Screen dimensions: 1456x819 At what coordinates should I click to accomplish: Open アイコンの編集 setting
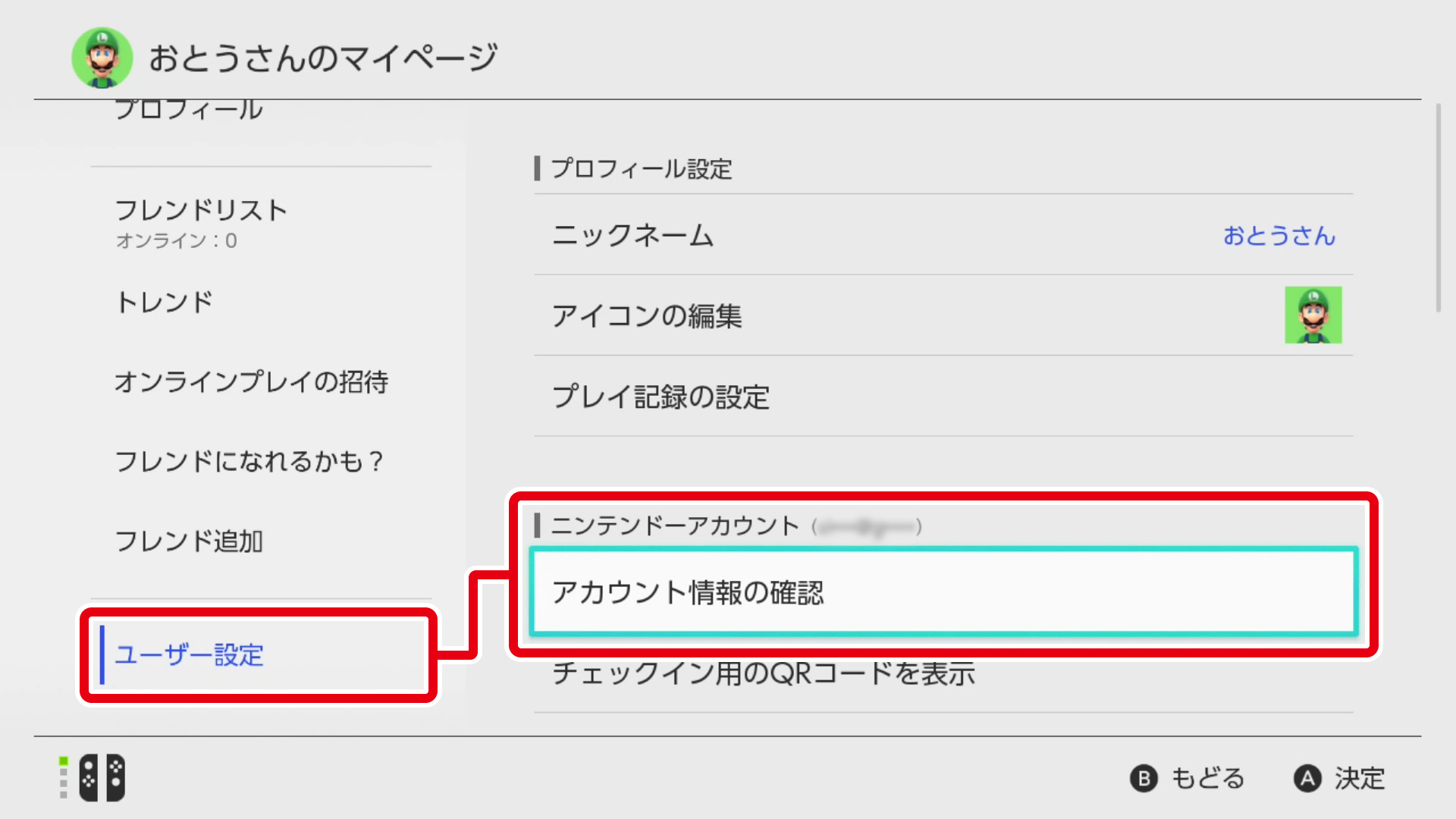(x=943, y=315)
